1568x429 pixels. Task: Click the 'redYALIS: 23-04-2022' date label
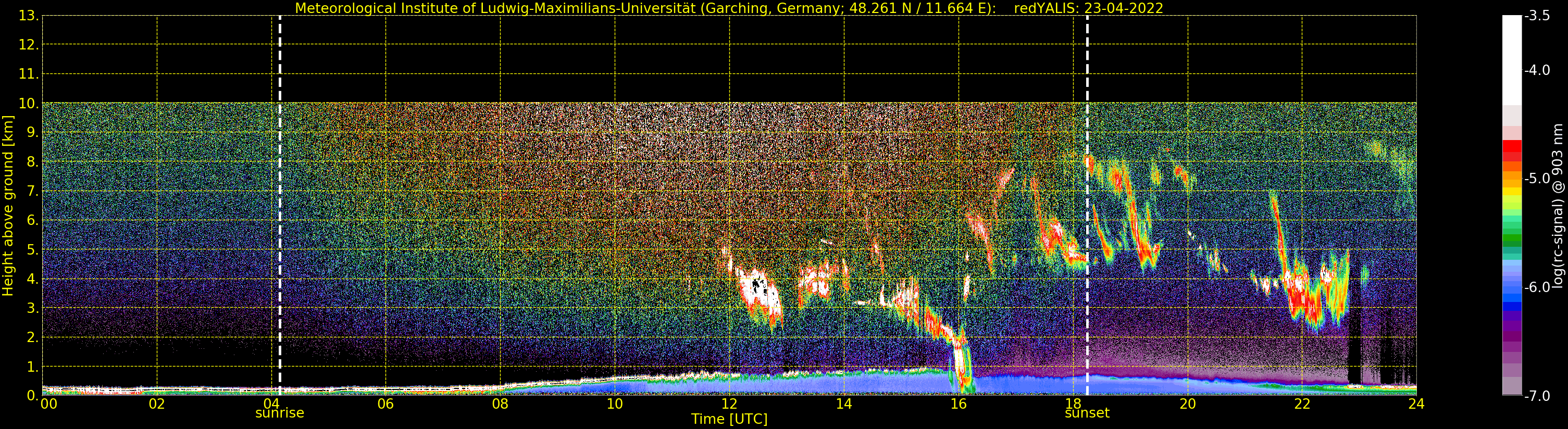(1088, 8)
